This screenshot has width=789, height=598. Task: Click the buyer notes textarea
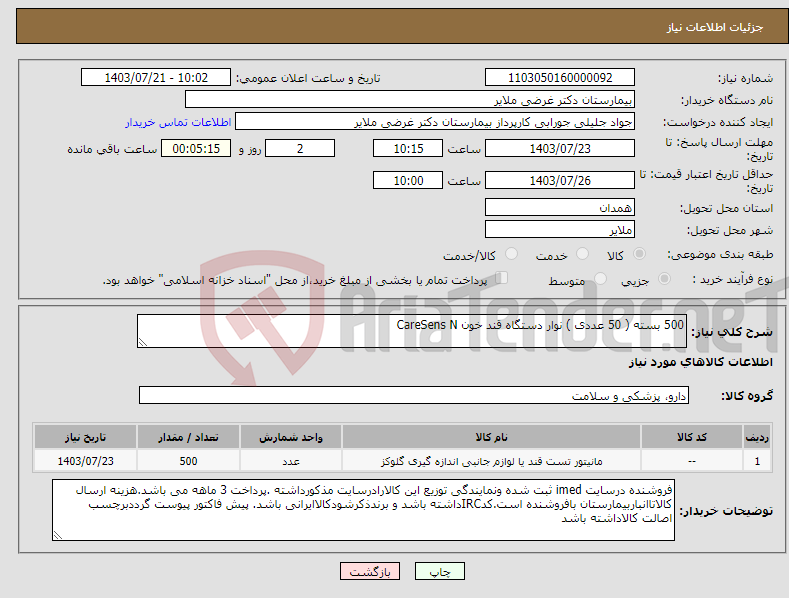click(363, 510)
